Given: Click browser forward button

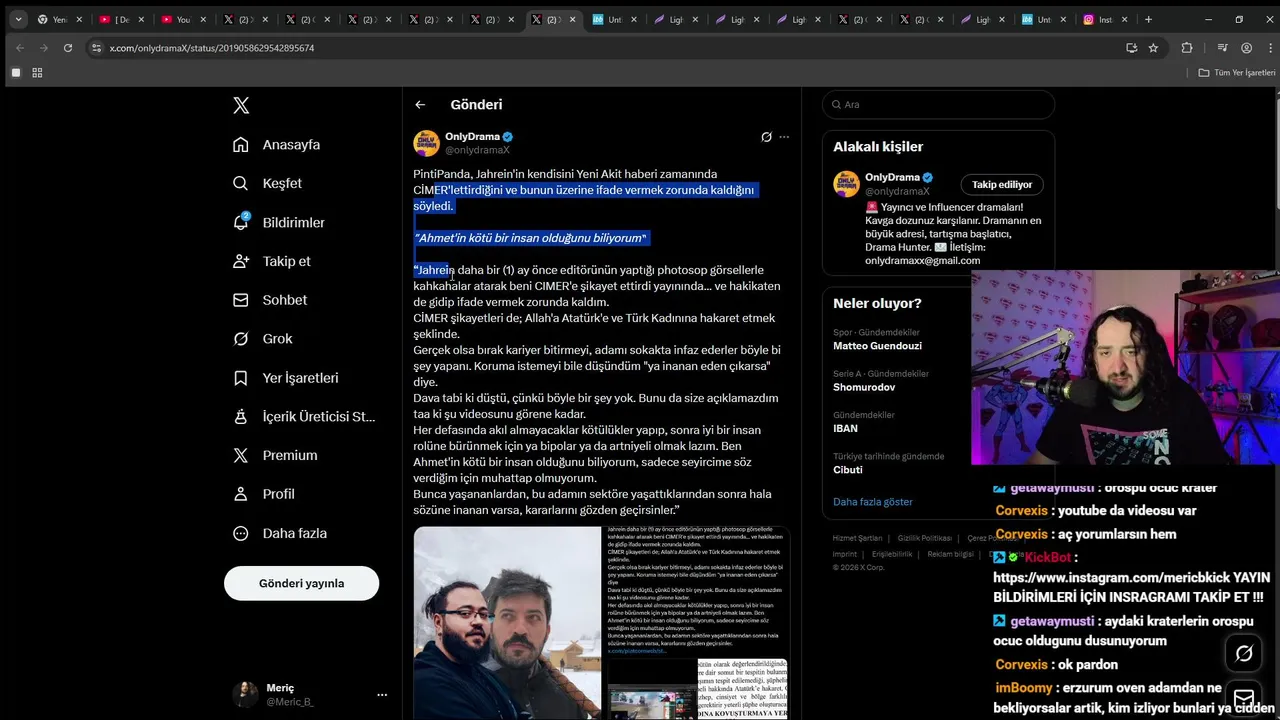Looking at the screenshot, I should [43, 48].
